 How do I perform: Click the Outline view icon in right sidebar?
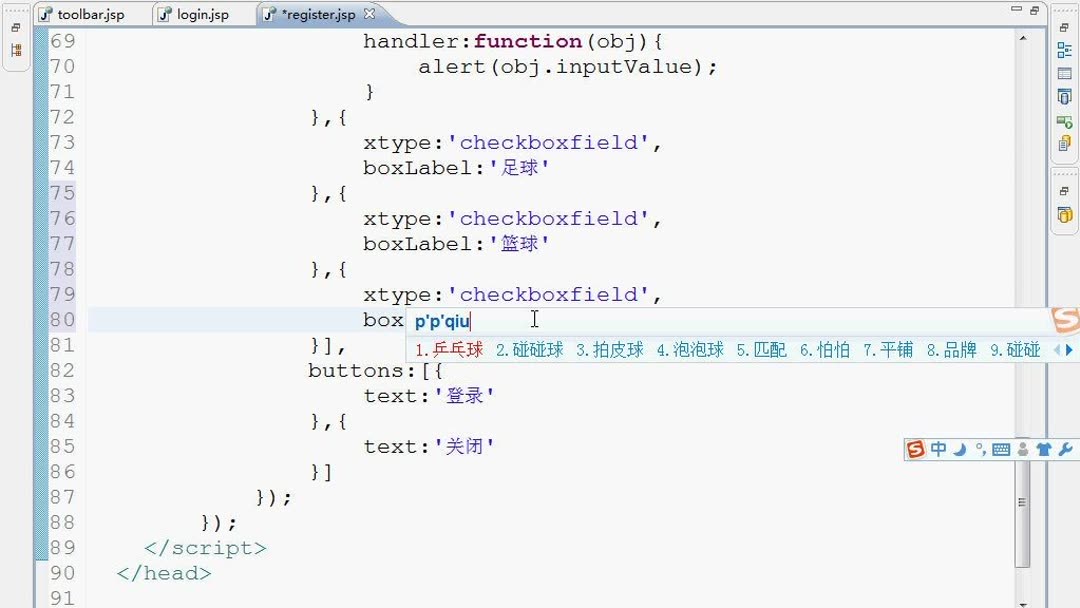(1062, 51)
